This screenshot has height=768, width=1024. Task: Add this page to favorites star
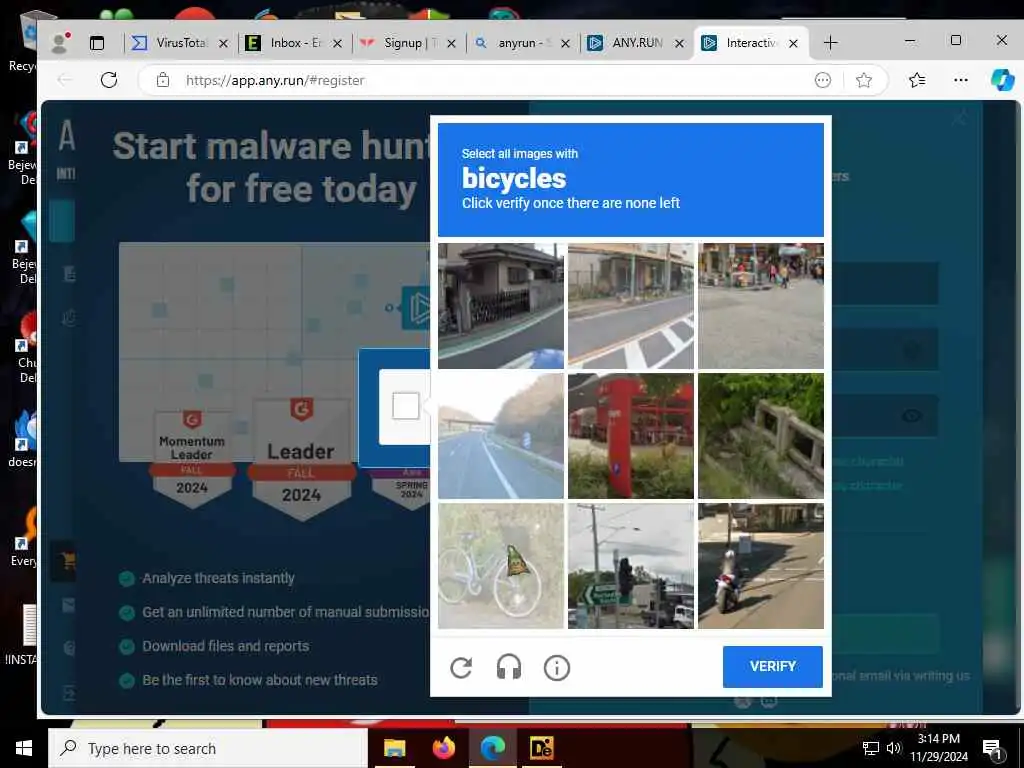coord(863,80)
